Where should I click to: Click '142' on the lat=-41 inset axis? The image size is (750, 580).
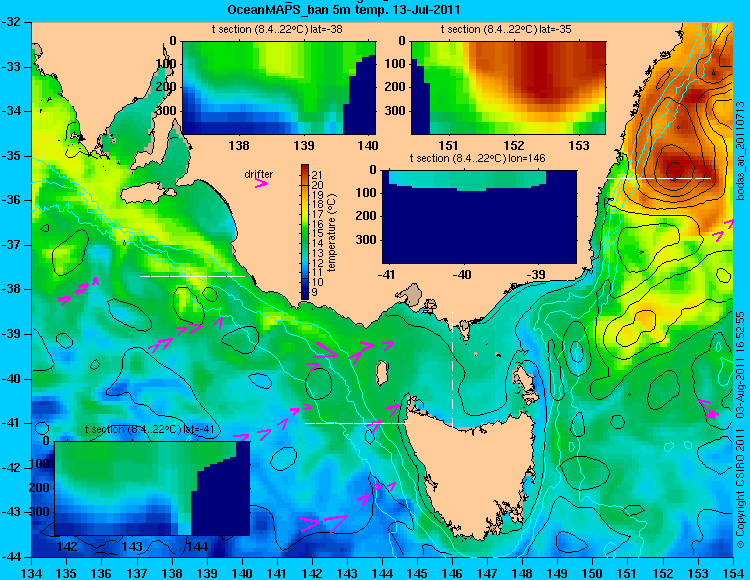(67, 547)
